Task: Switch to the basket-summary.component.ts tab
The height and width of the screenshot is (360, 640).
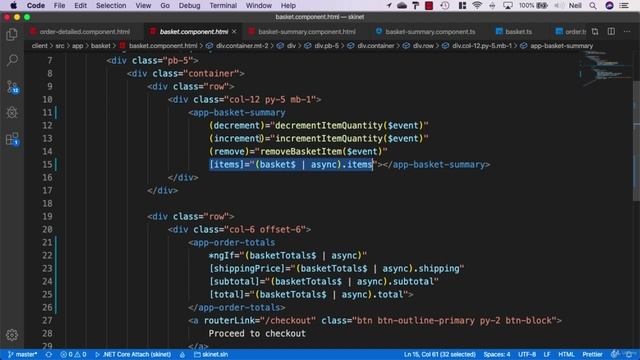Action: pyautogui.click(x=426, y=31)
